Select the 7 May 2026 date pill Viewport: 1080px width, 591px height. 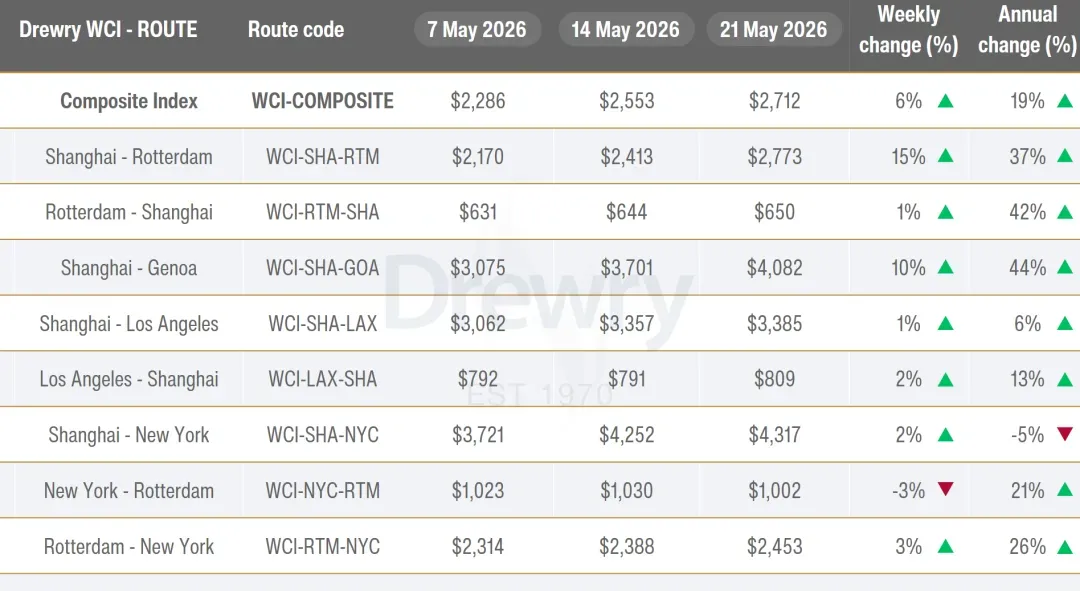[477, 30]
